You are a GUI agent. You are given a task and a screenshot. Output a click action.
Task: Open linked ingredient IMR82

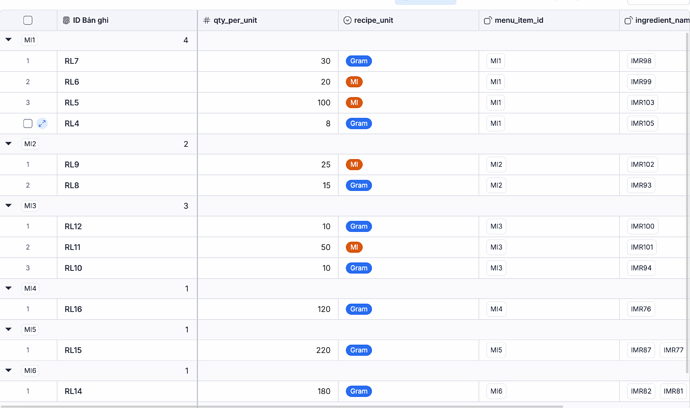click(x=641, y=391)
